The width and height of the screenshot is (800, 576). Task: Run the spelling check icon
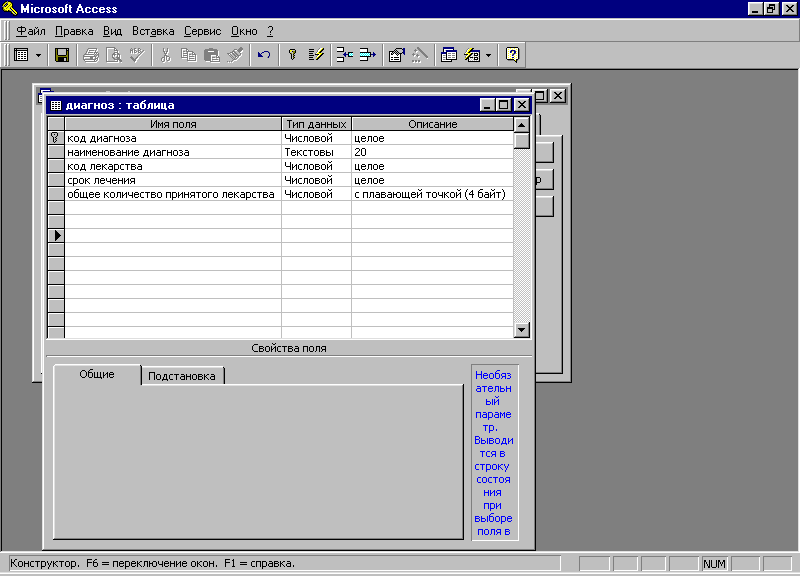pyautogui.click(x=137, y=55)
